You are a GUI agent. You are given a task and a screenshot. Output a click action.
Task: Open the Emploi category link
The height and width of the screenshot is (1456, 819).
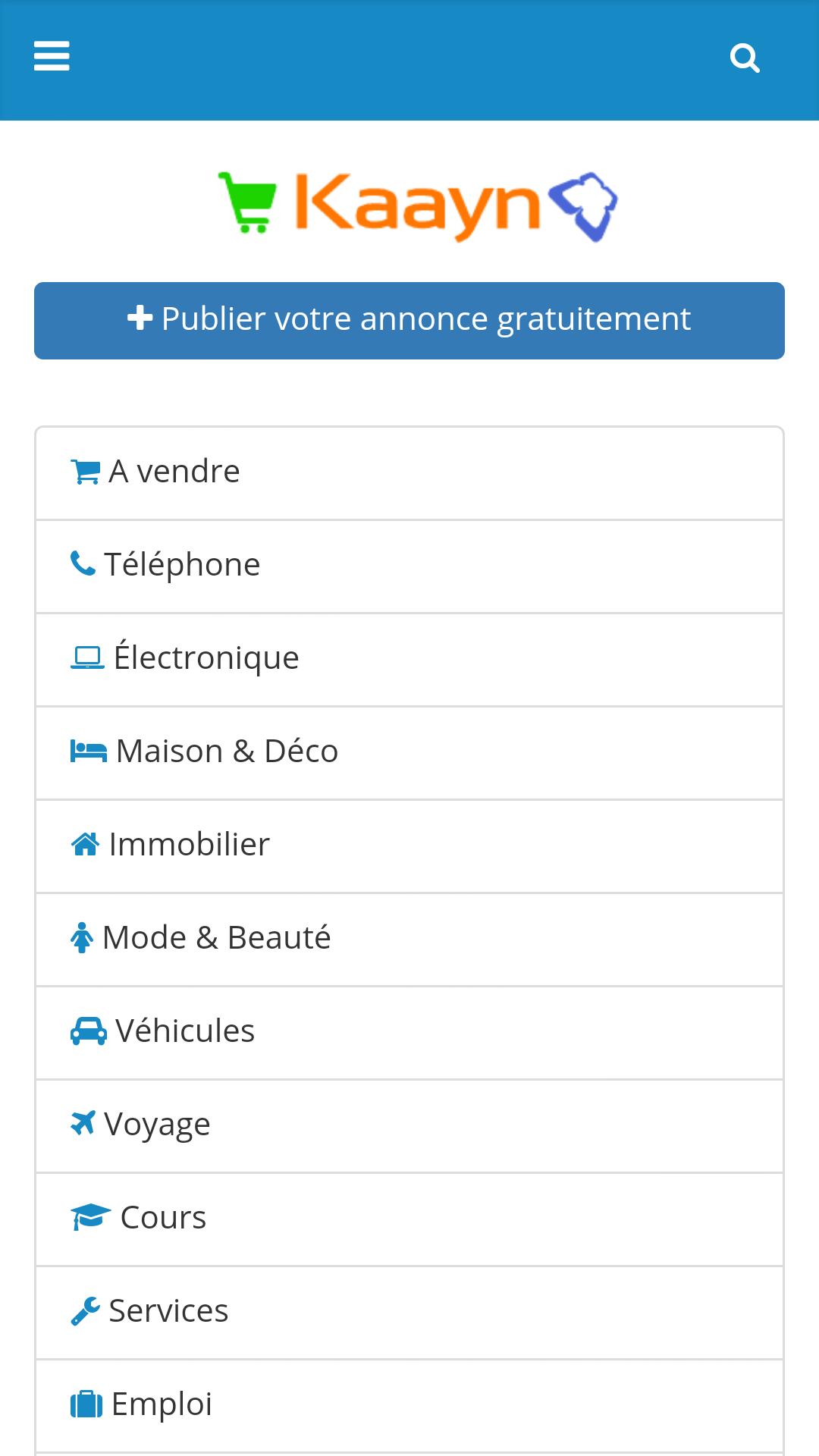coord(409,1406)
